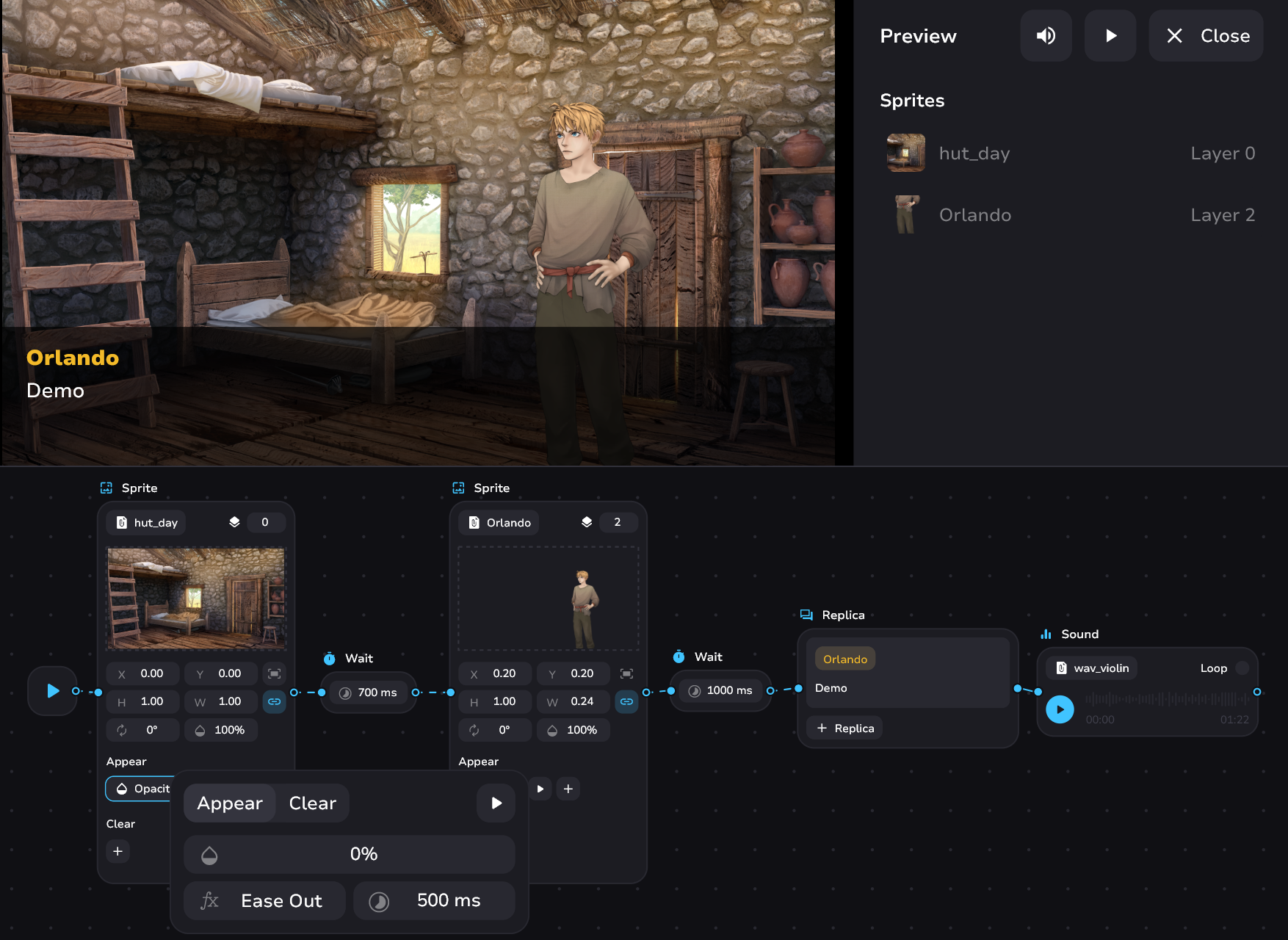Start the scene with the start node play button

point(52,691)
